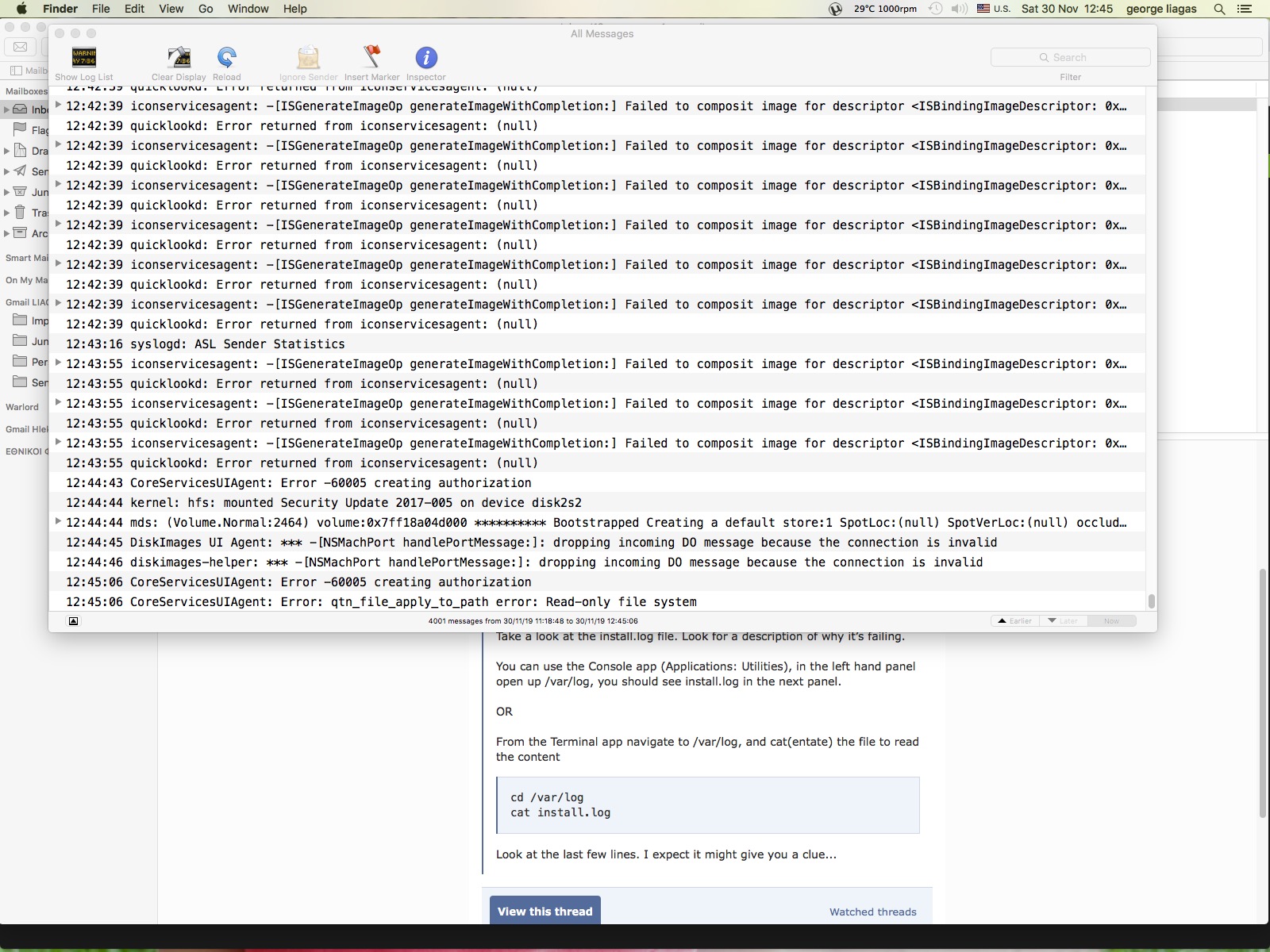Select the Flagged flag icon in Mail sidebar
The image size is (1270, 952).
[x=20, y=129]
